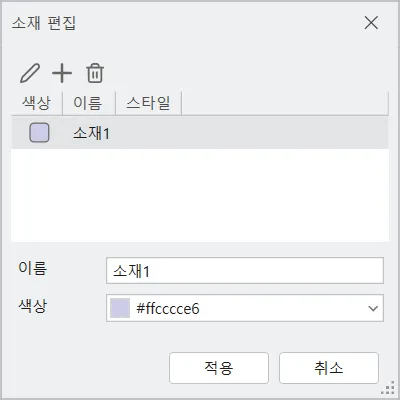The image size is (400, 400).
Task: Click the color preview square beside #ffcccce6
Action: click(x=120, y=308)
